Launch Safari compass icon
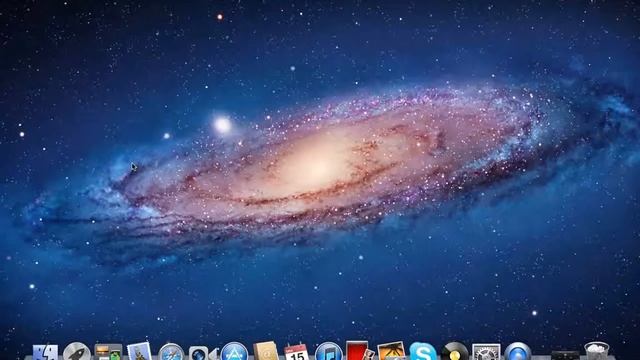Image resolution: width=640 pixels, height=360 pixels. (x=171, y=352)
